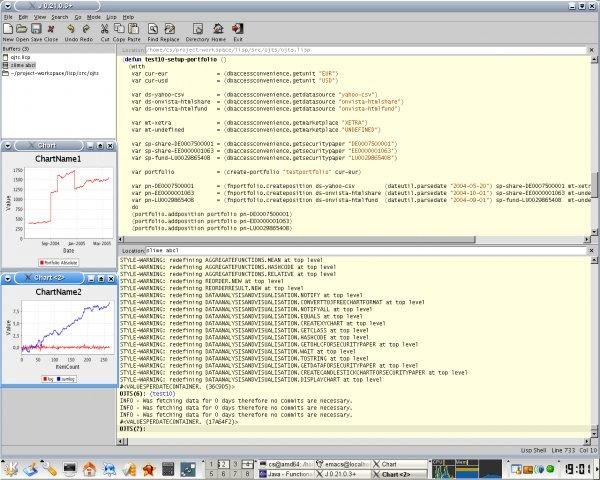The width and height of the screenshot is (600, 480).
Task: Close the lower slime pane with its X
Action: 591,250
